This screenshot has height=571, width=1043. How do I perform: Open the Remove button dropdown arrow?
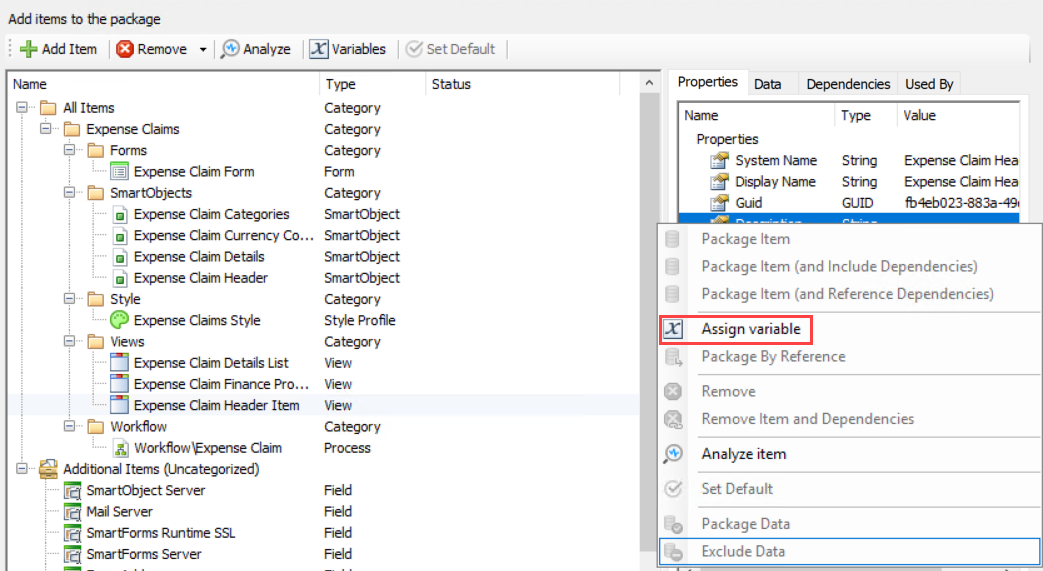pos(203,49)
